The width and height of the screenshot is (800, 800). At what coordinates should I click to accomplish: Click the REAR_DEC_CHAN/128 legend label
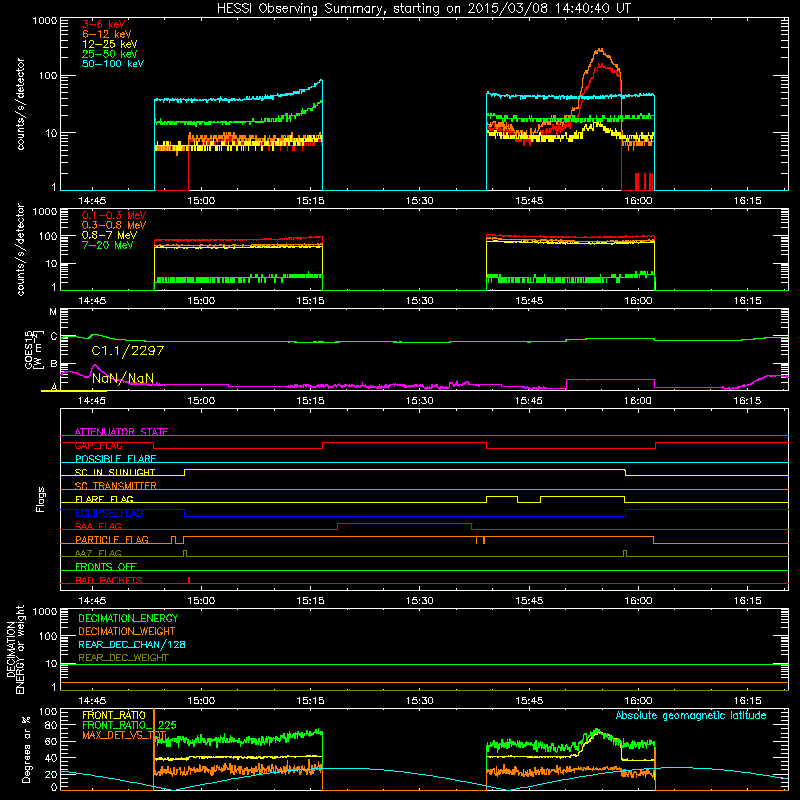[132, 644]
